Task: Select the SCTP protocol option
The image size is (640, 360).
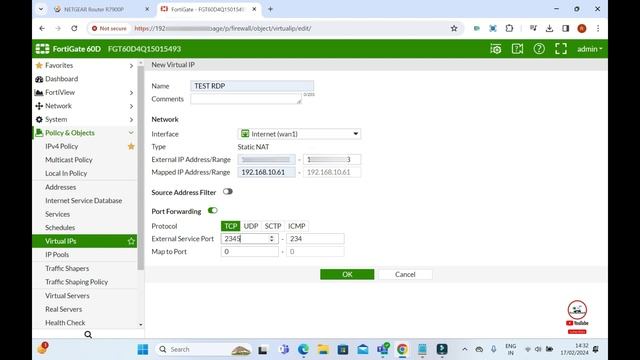Action: coord(273,226)
